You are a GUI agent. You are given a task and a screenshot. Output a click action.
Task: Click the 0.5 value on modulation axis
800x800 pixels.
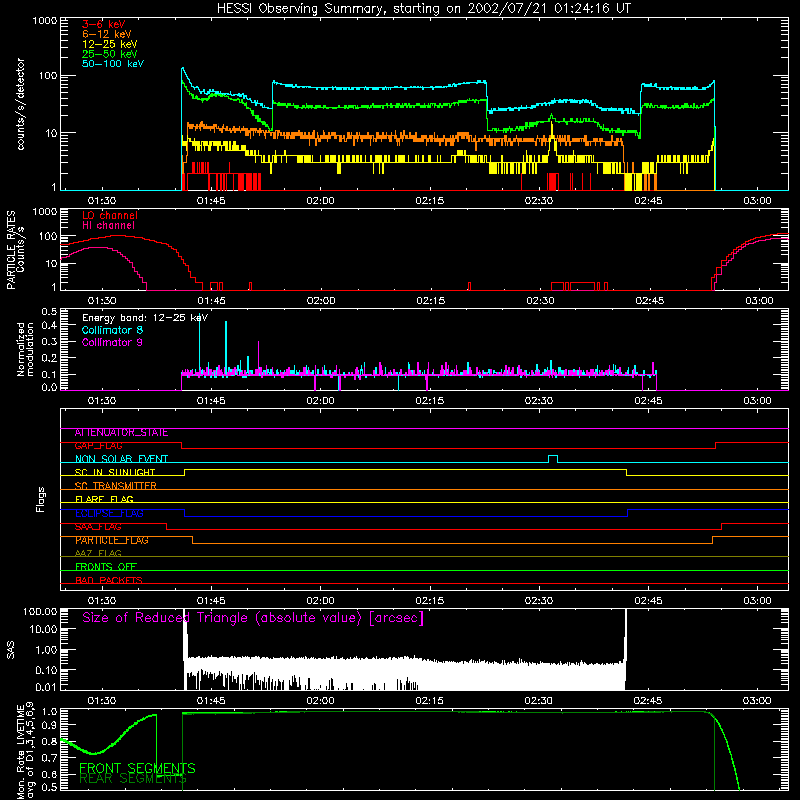pyautogui.click(x=49, y=311)
